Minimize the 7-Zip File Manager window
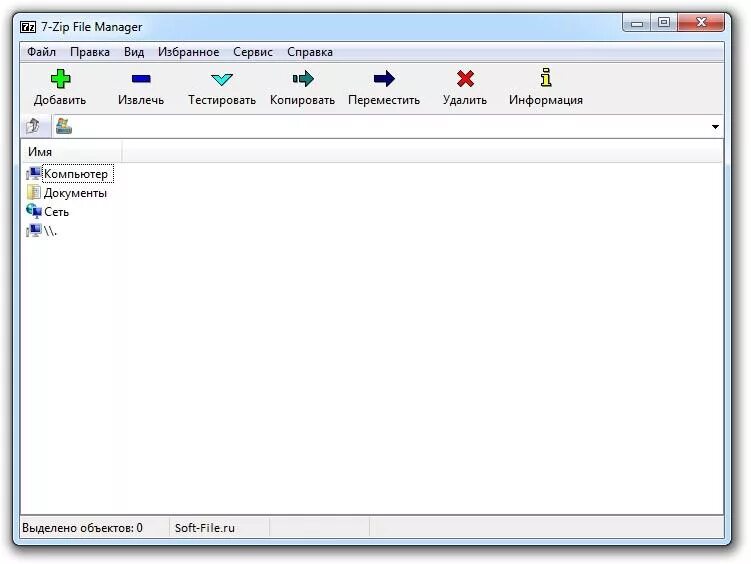Screen dimensions: 751x564 (637, 23)
